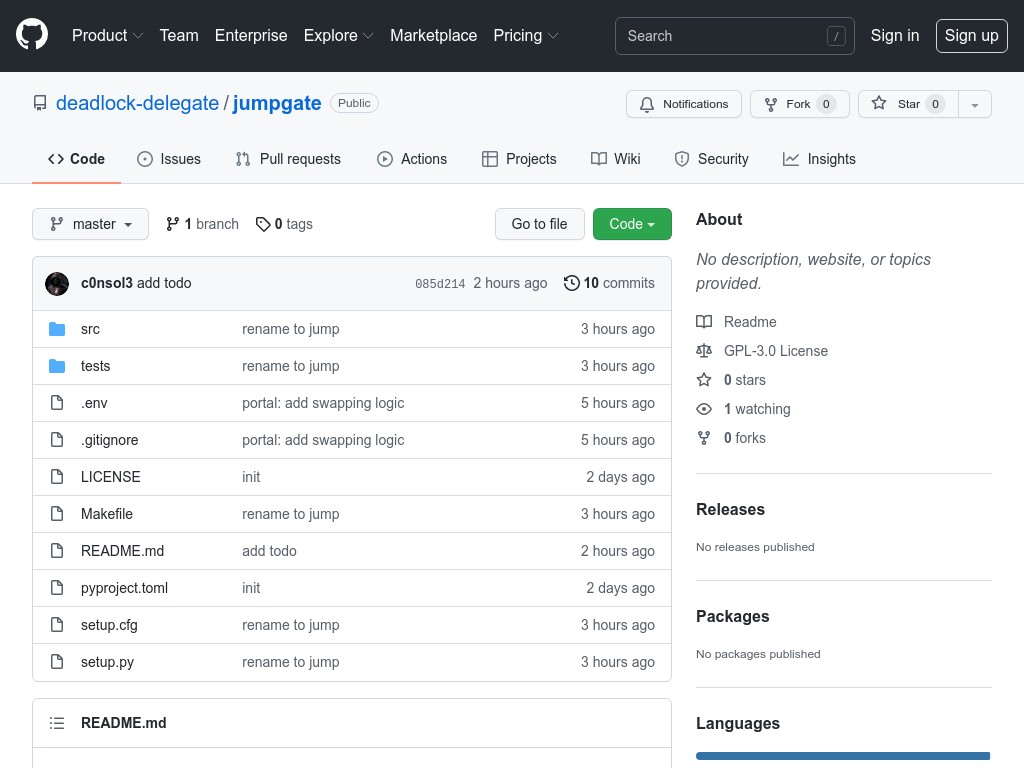Switch to the Code tab
The width and height of the screenshot is (1024, 768).
pos(76,159)
